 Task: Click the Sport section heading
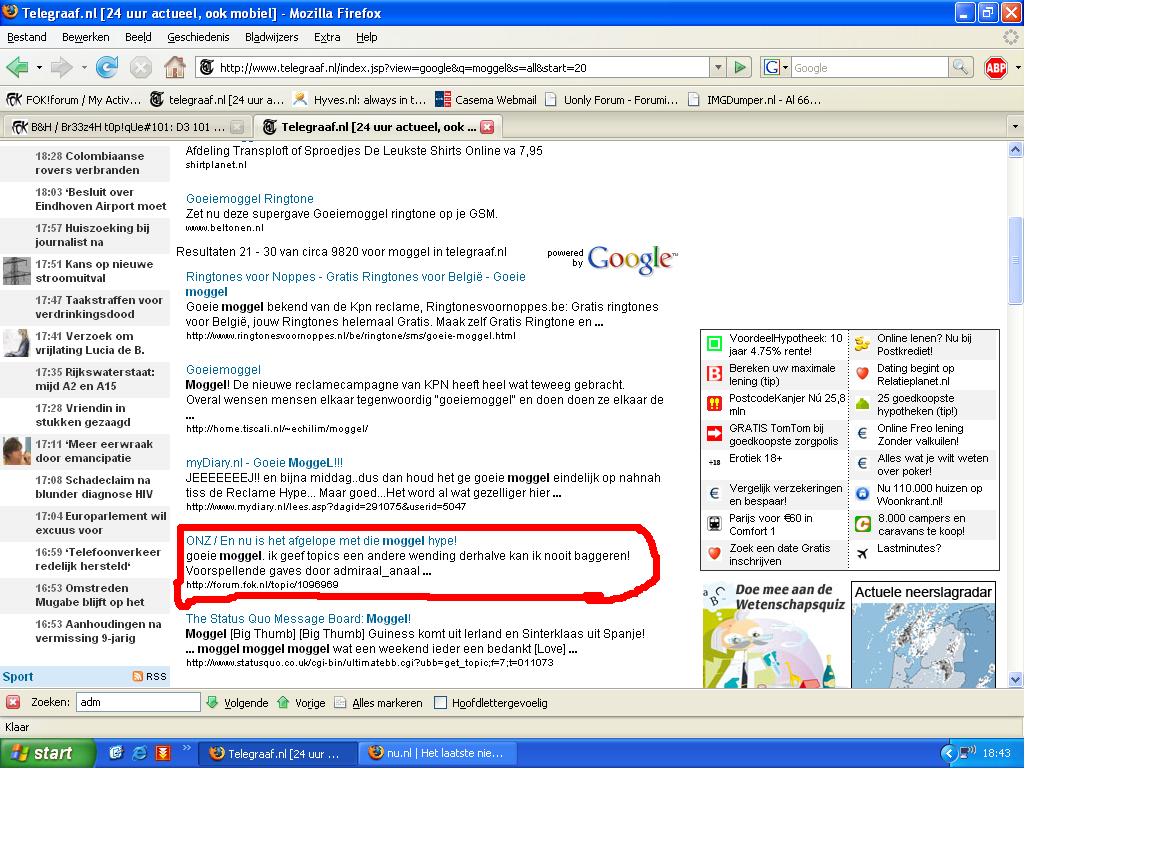(18, 677)
